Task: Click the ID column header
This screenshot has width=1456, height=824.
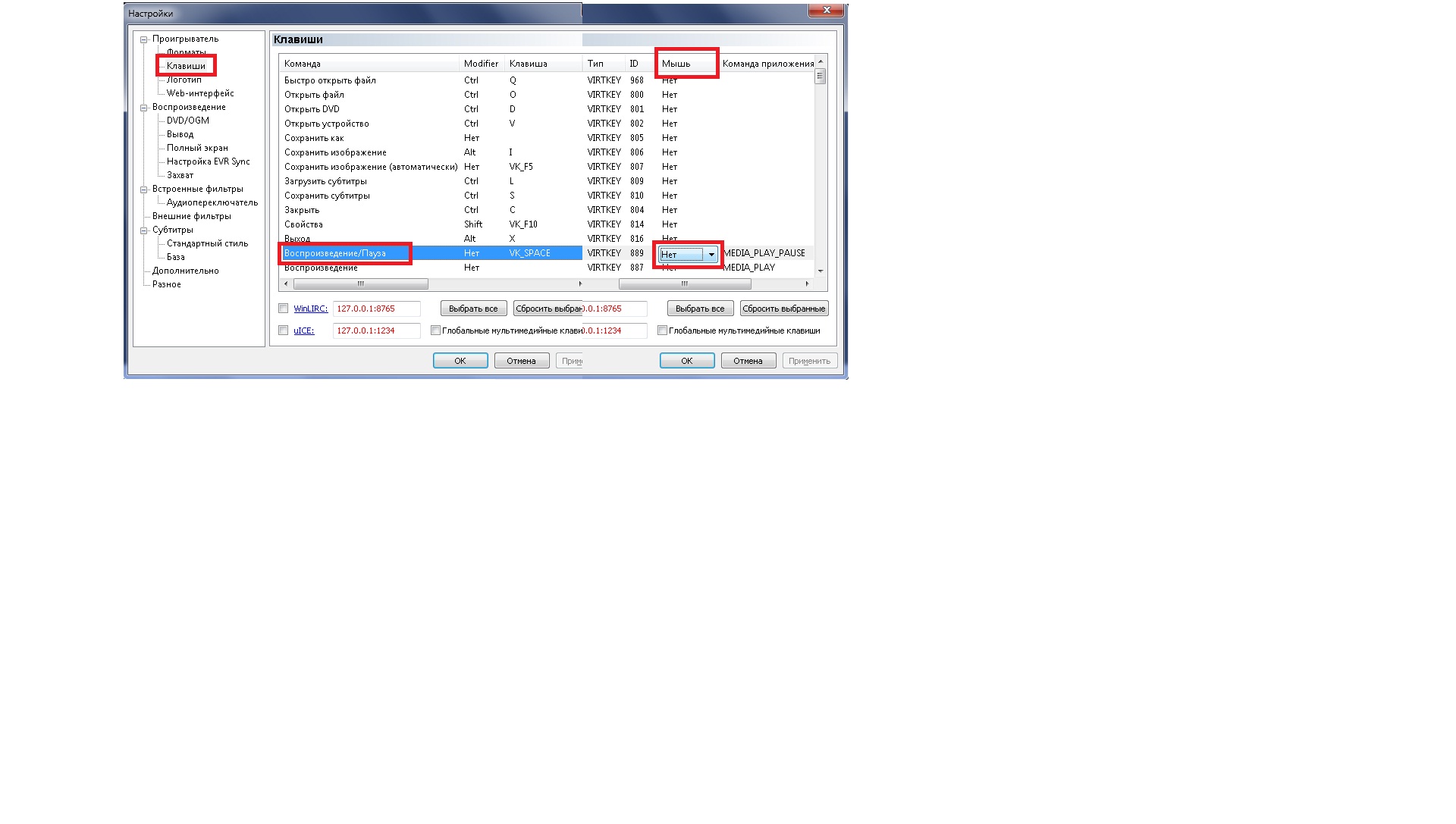Action: (640, 64)
